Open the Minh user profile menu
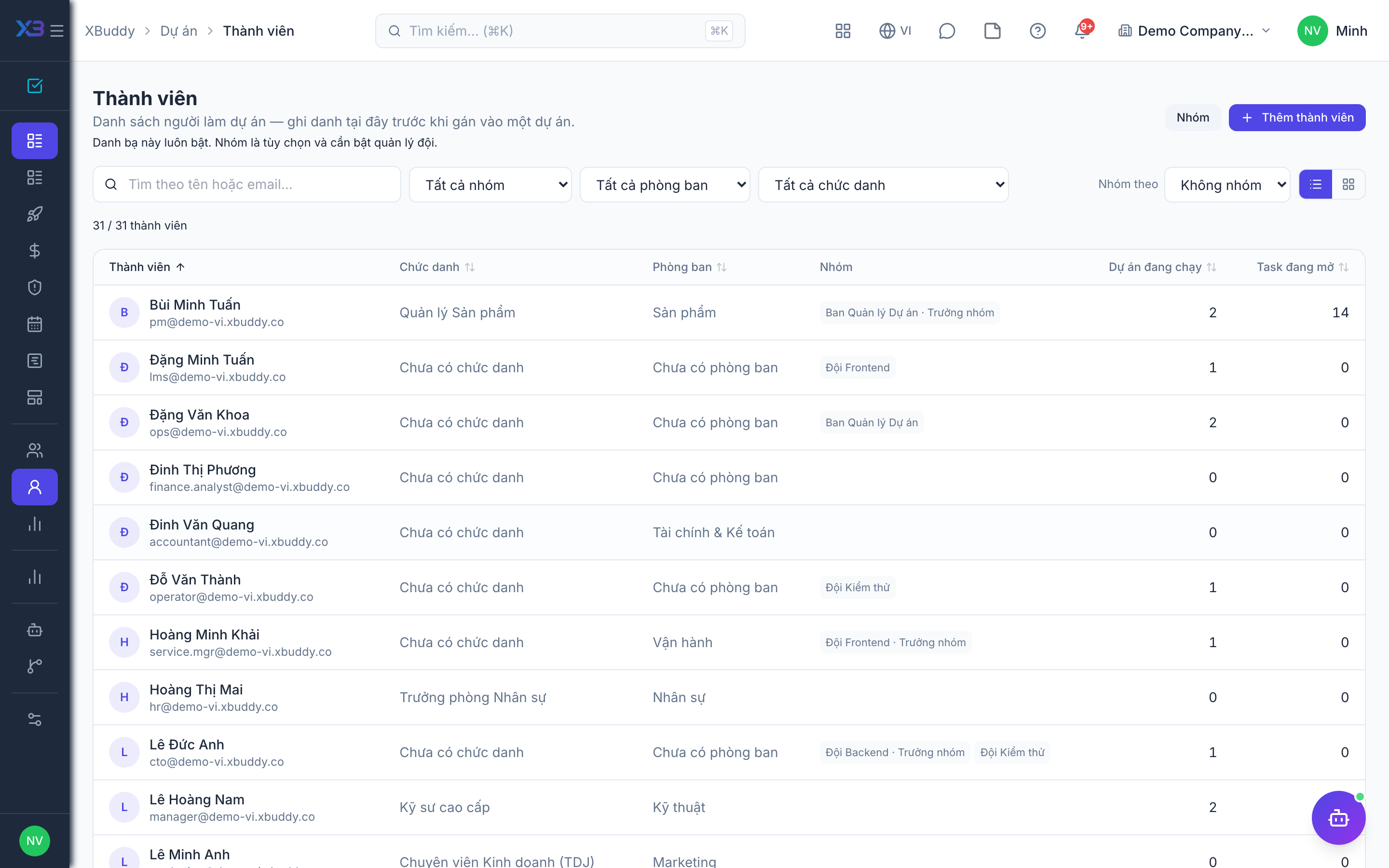The image size is (1389, 868). coord(1332,30)
